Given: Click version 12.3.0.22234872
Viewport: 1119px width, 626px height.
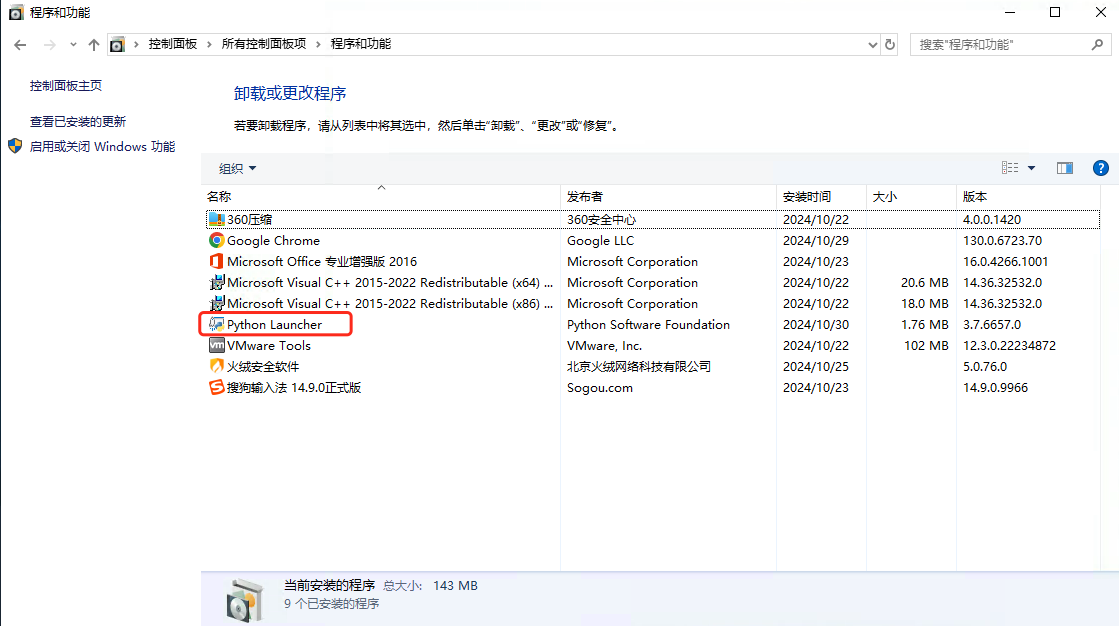Looking at the screenshot, I should click(1009, 345).
